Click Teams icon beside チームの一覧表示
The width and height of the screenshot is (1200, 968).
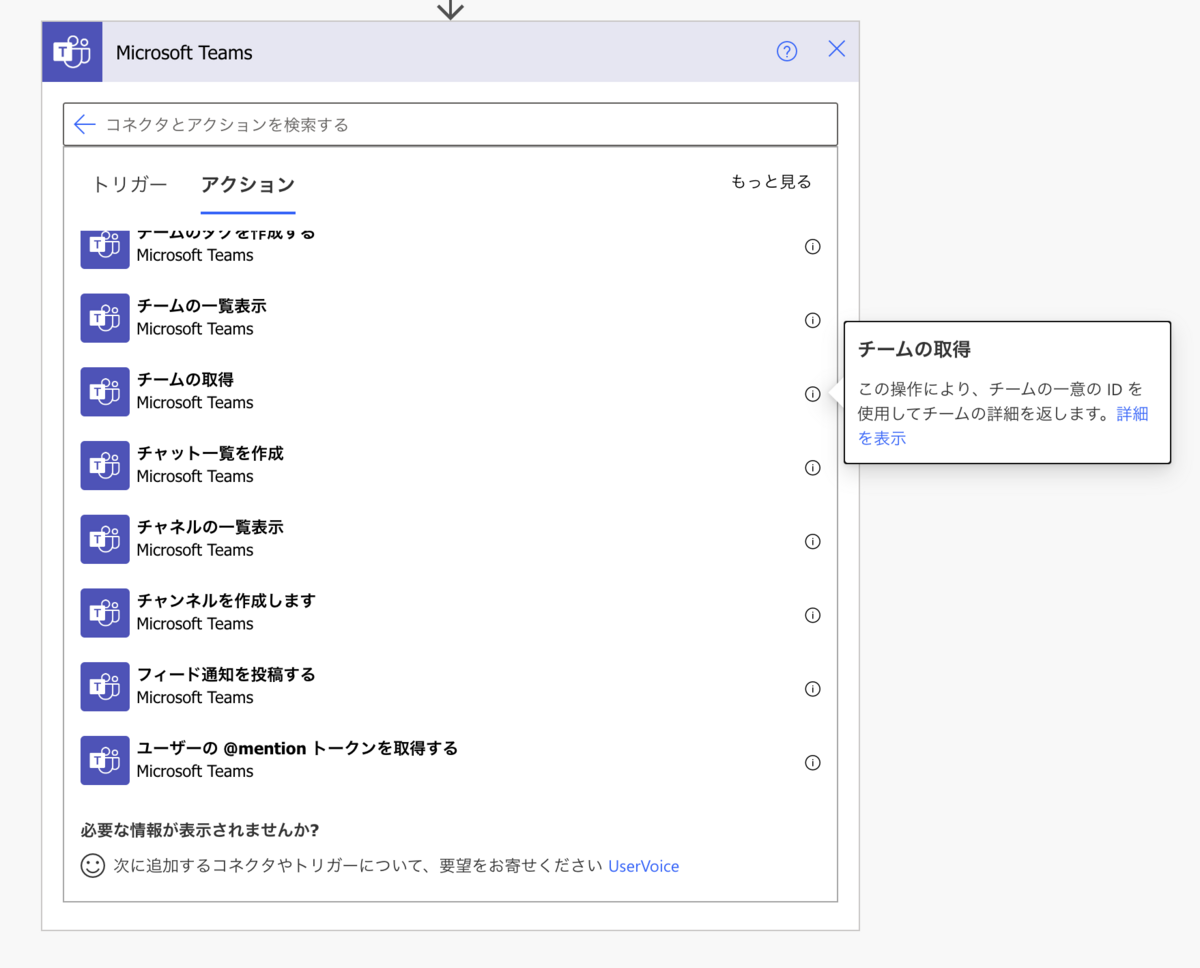pyautogui.click(x=105, y=318)
